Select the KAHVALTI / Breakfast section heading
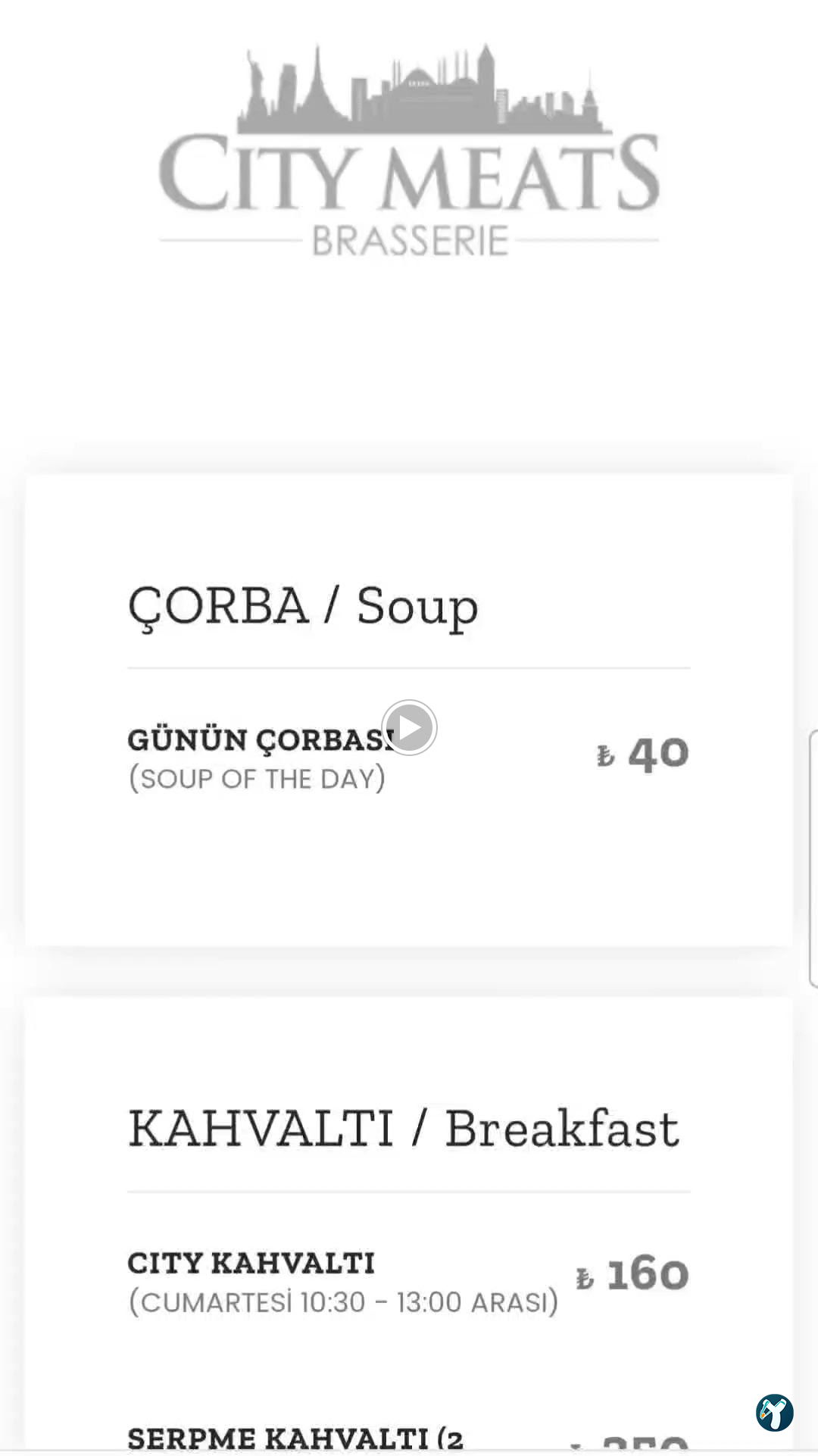The height and width of the screenshot is (1456, 818). [404, 1129]
